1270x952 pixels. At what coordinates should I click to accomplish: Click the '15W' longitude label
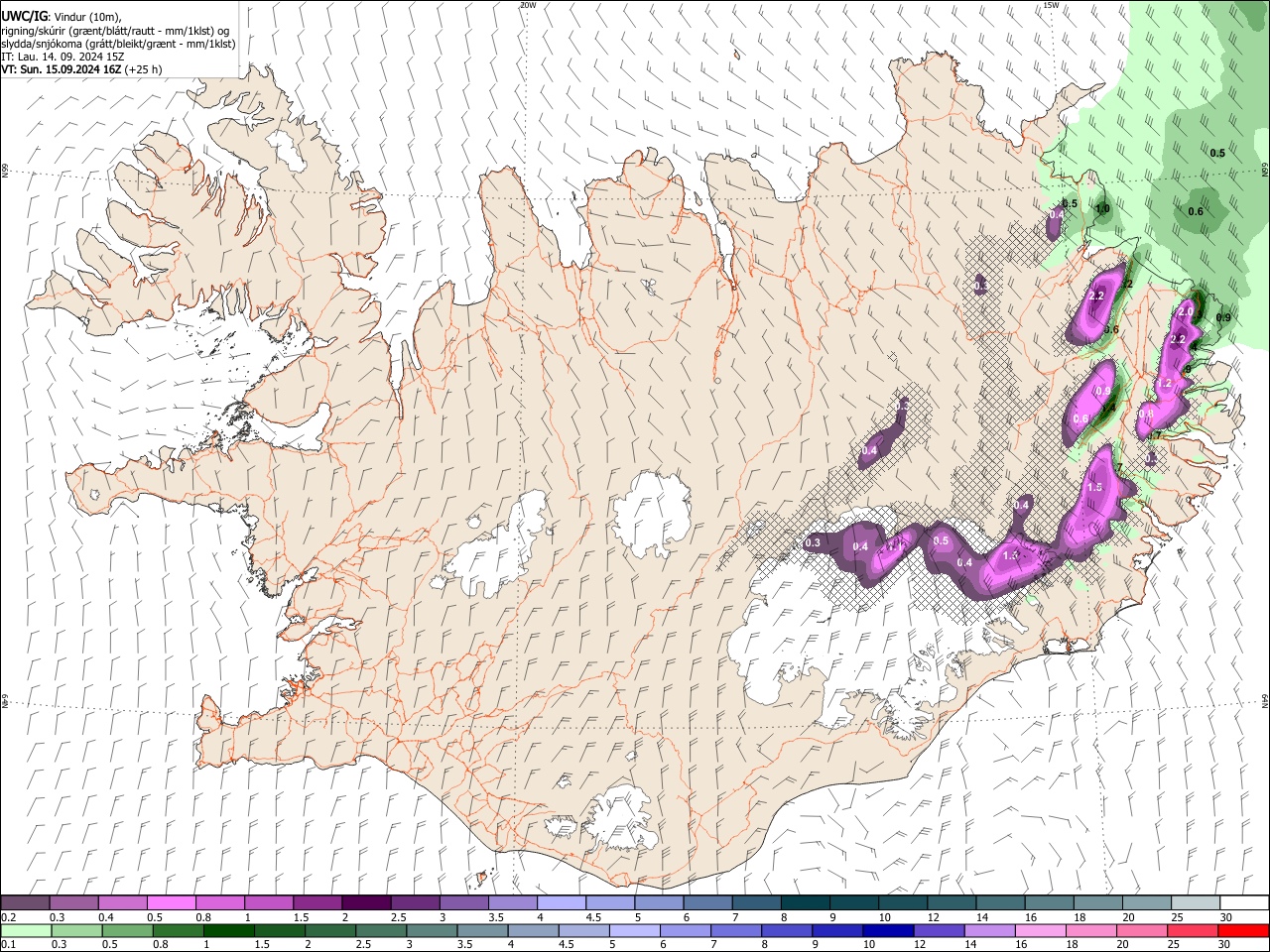(1051, 5)
